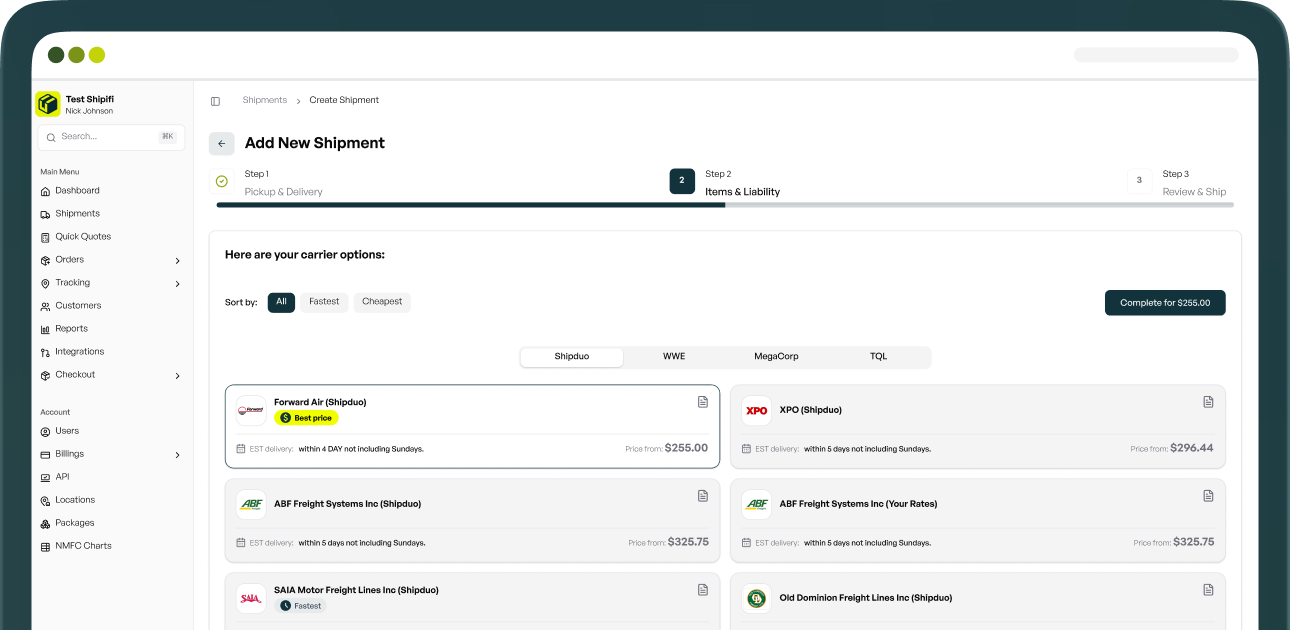Sort carriers by Cheapest
This screenshot has height=630, width=1290.
382,302
